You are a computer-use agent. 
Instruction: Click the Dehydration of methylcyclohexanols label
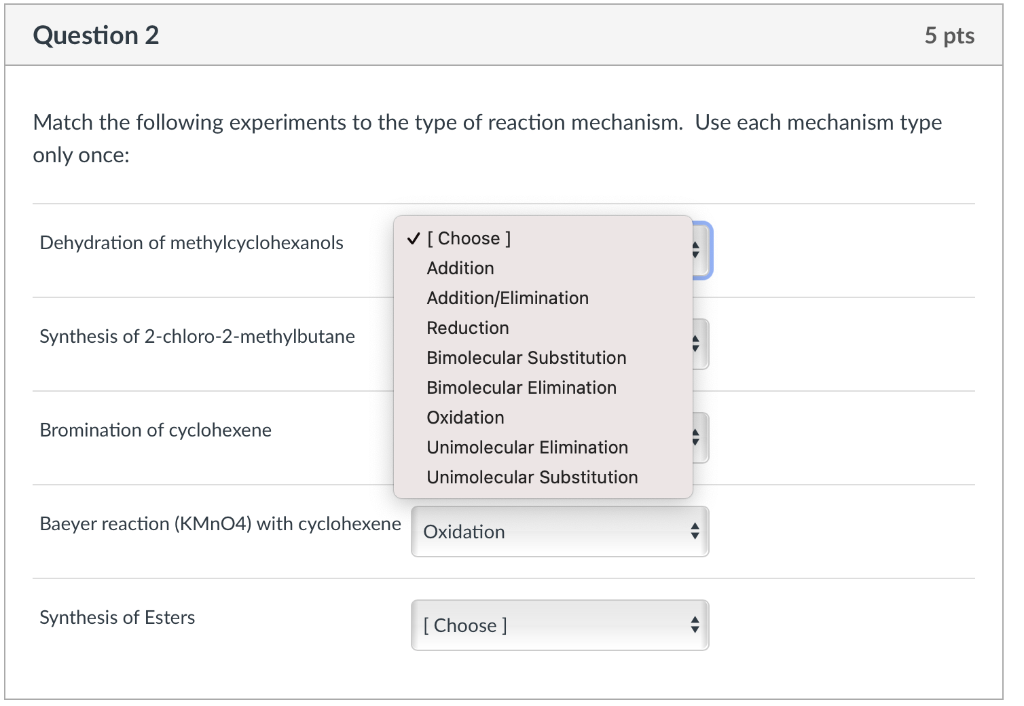point(191,243)
